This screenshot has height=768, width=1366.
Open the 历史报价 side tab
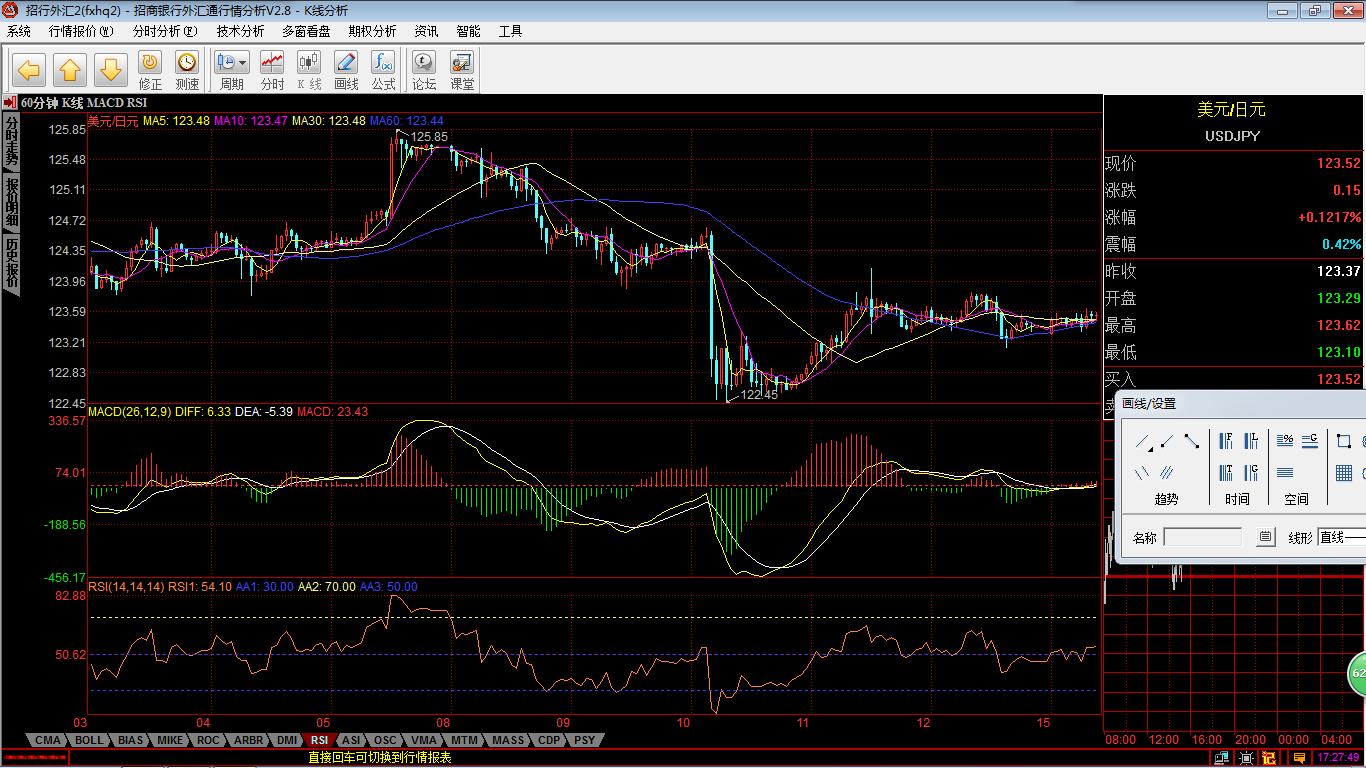click(12, 263)
